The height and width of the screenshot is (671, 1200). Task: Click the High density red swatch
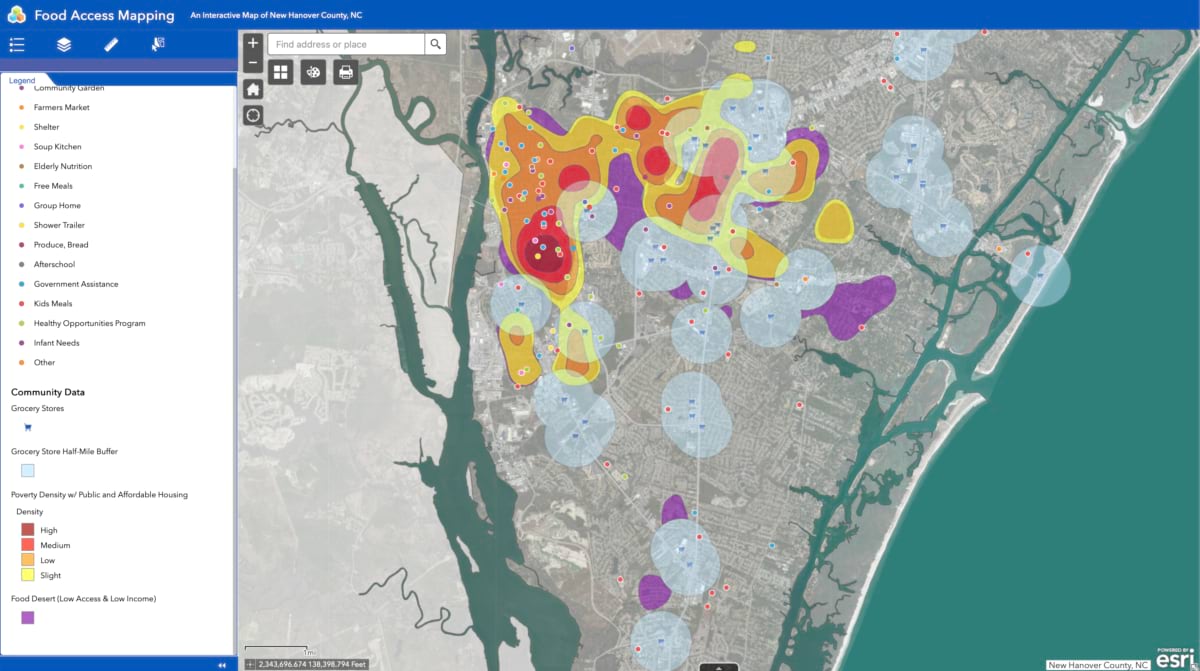click(x=28, y=530)
